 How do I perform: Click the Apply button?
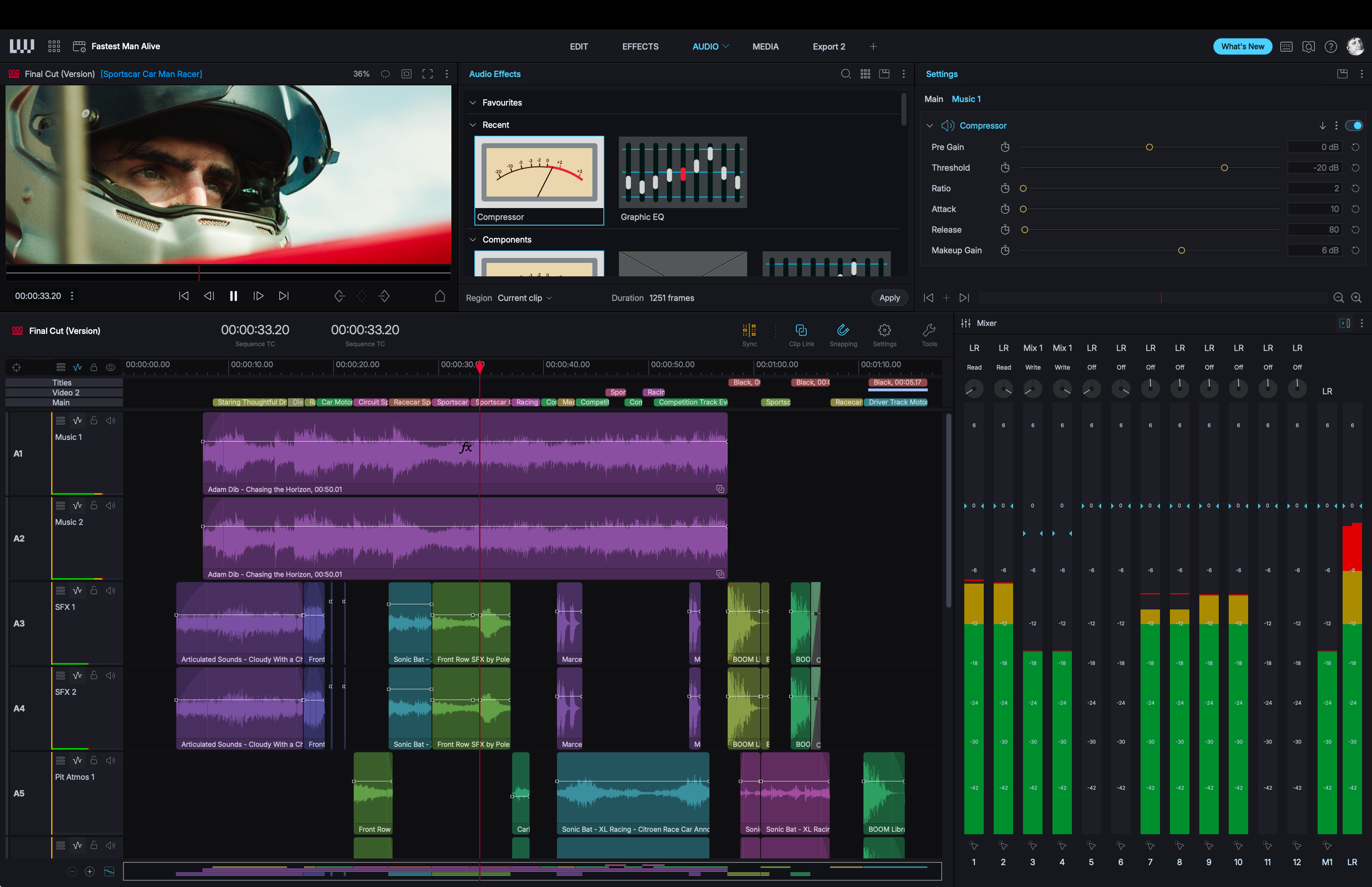[889, 298]
